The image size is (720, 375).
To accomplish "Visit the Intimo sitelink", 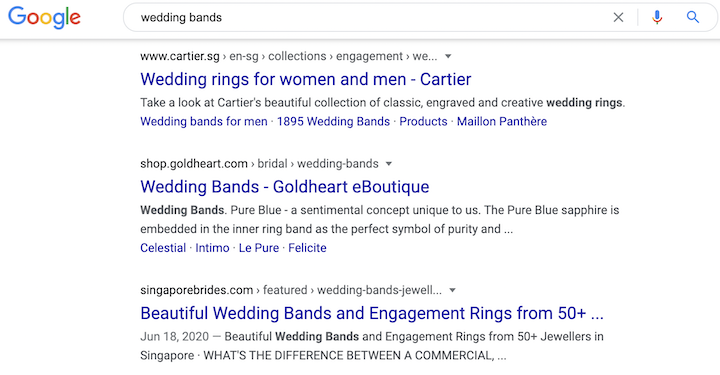I will pyautogui.click(x=212, y=248).
